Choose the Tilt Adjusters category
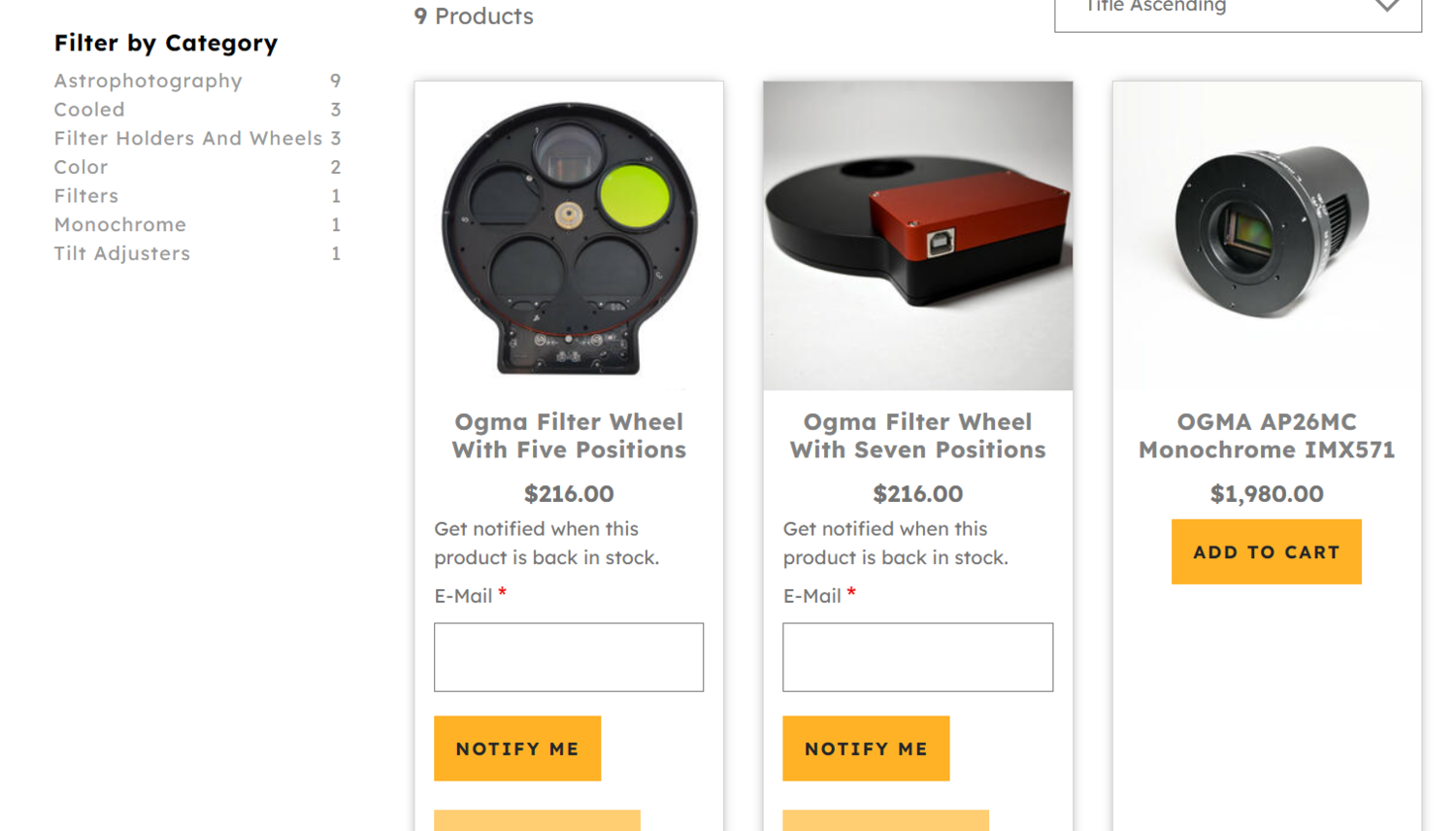1456x831 pixels. tap(122, 253)
